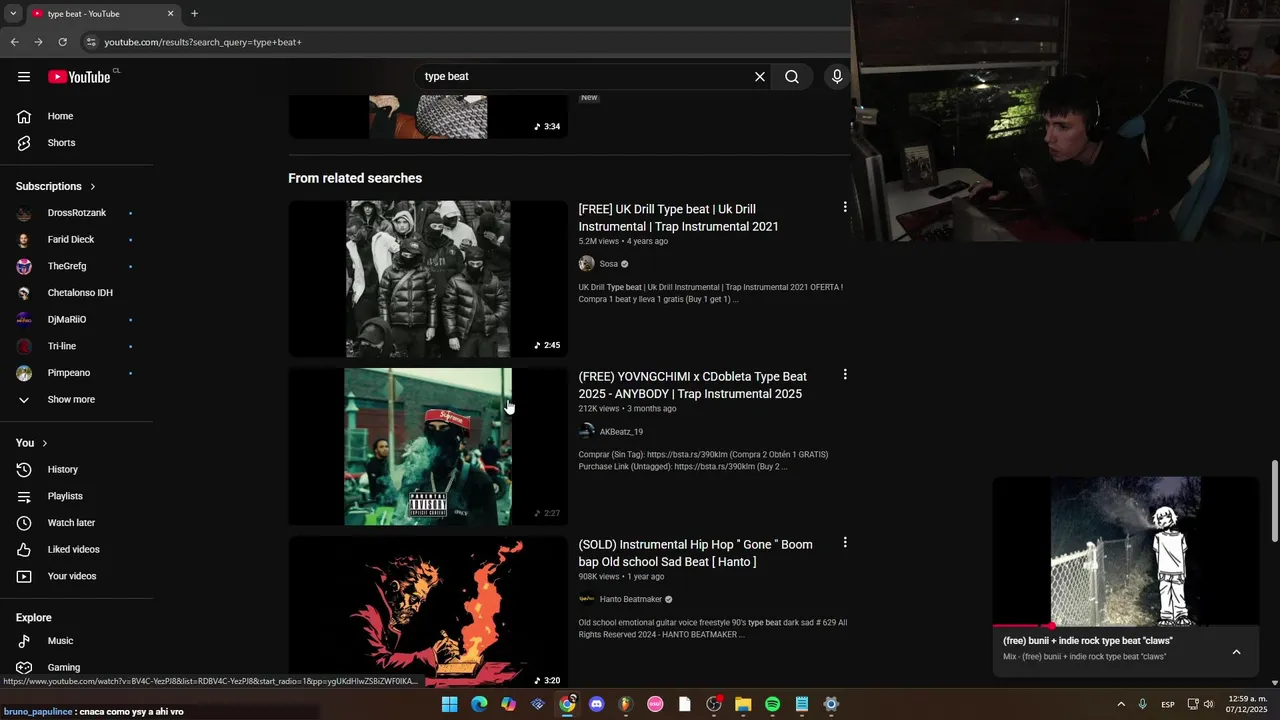Open the tab search dropdown

click(x=12, y=14)
